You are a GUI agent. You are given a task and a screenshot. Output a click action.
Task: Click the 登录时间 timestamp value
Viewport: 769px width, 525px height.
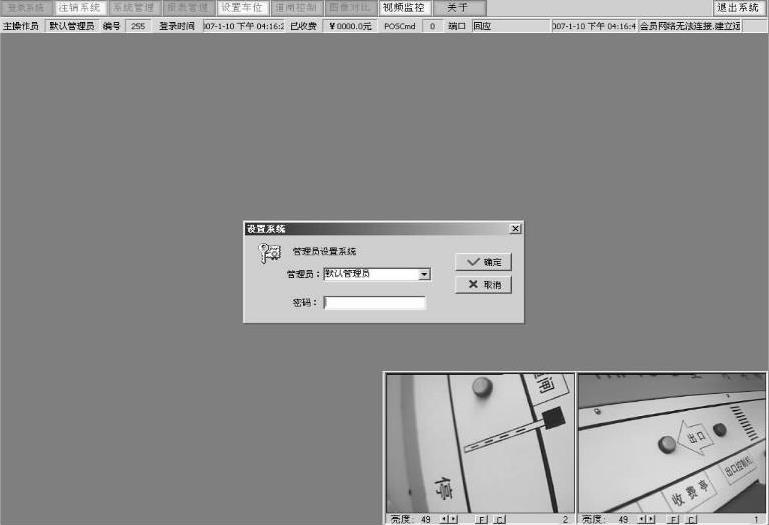pyautogui.click(x=244, y=26)
